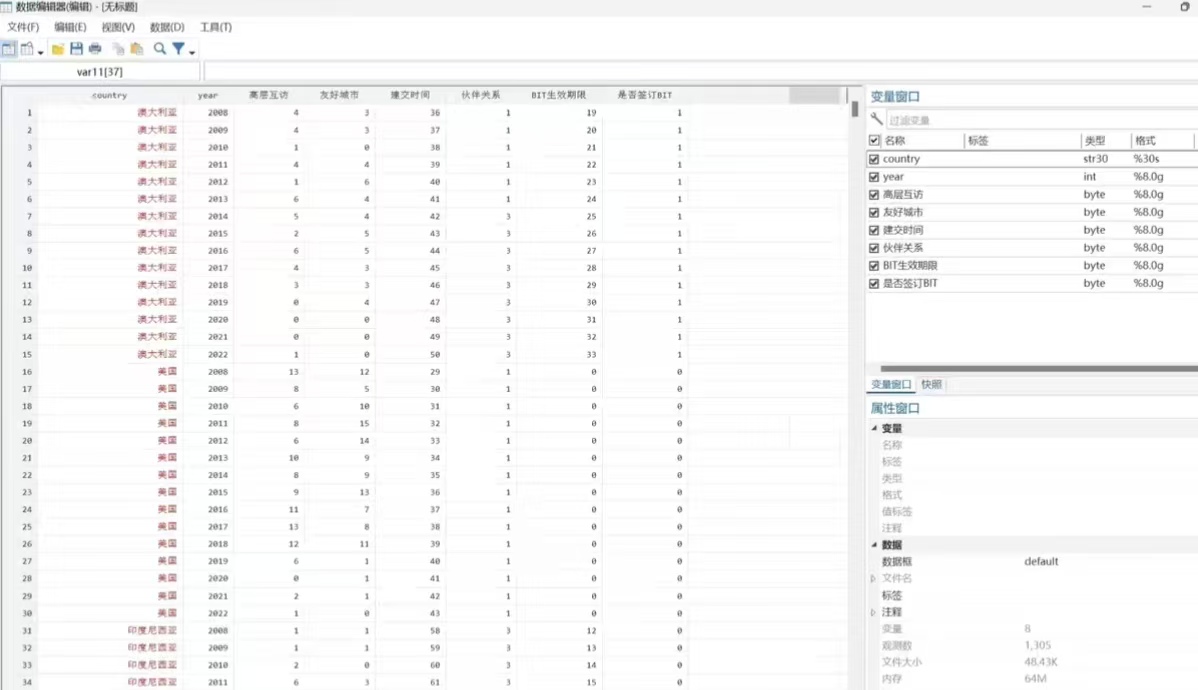The height and width of the screenshot is (690, 1198).
Task: Click the data grid vertical scrollbar thumb
Action: point(855,109)
